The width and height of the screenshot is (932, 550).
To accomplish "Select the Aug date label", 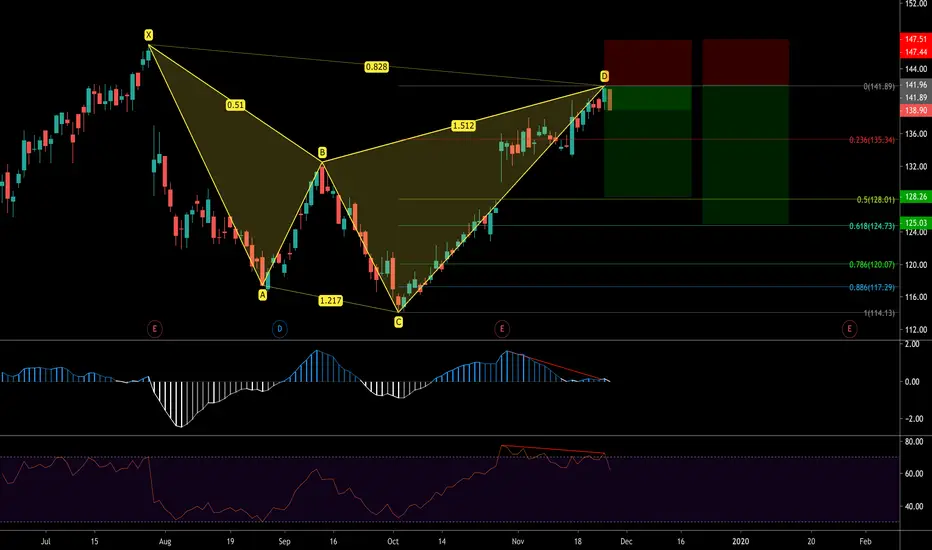I will 165,542.
